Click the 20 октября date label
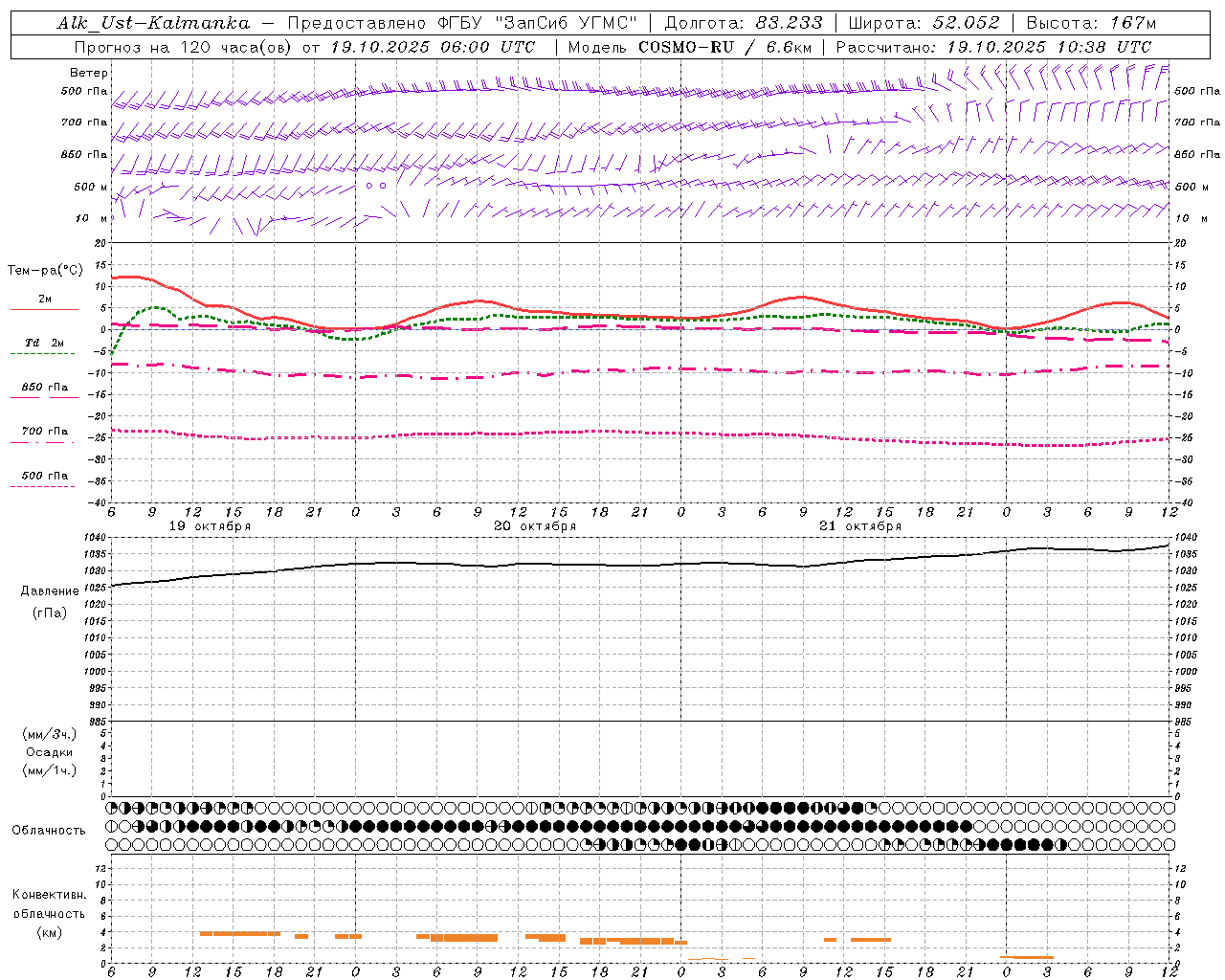Screen dimensions: 1225x980 click(535, 525)
